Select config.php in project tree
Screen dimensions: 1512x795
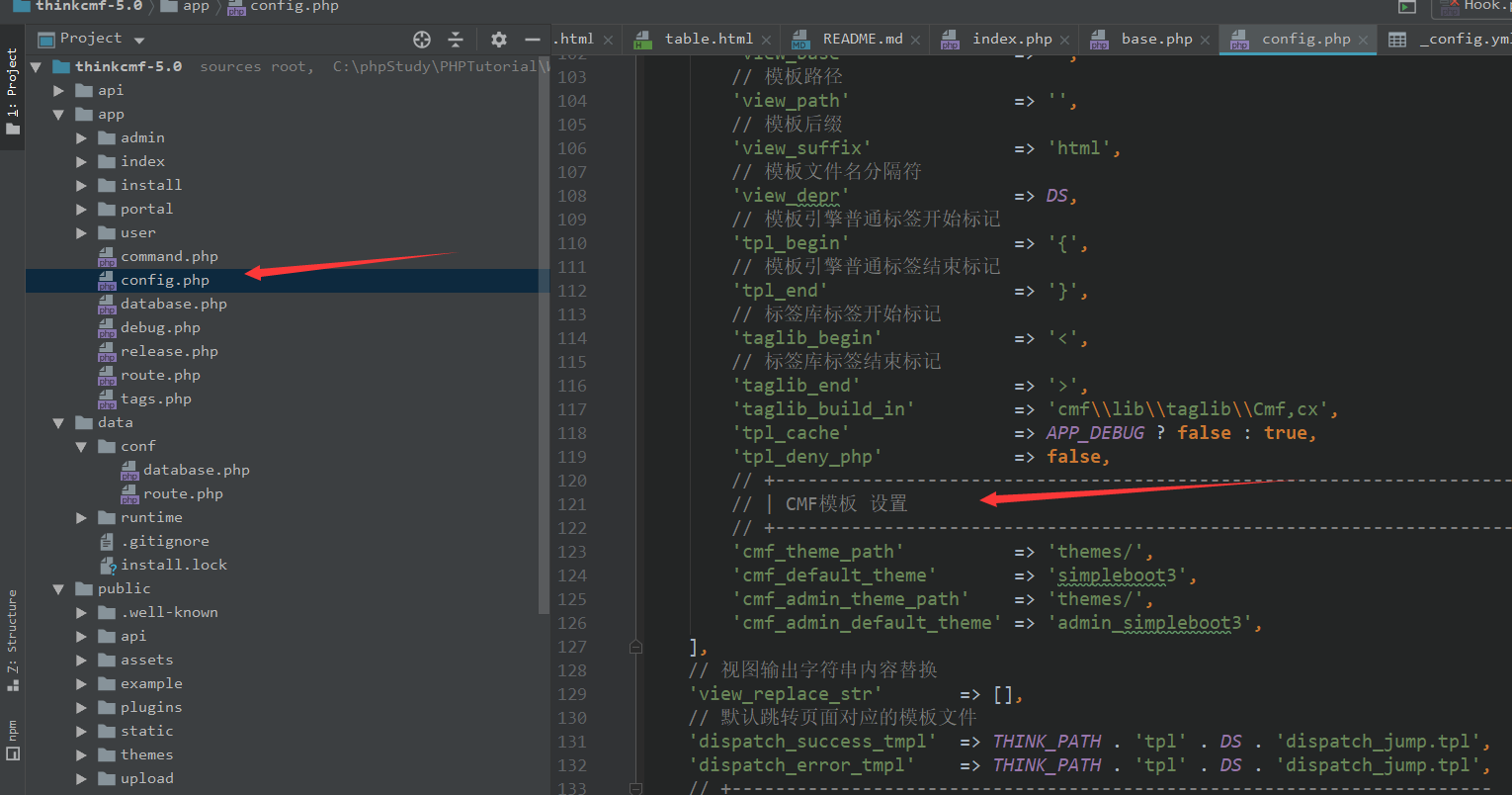click(x=165, y=281)
